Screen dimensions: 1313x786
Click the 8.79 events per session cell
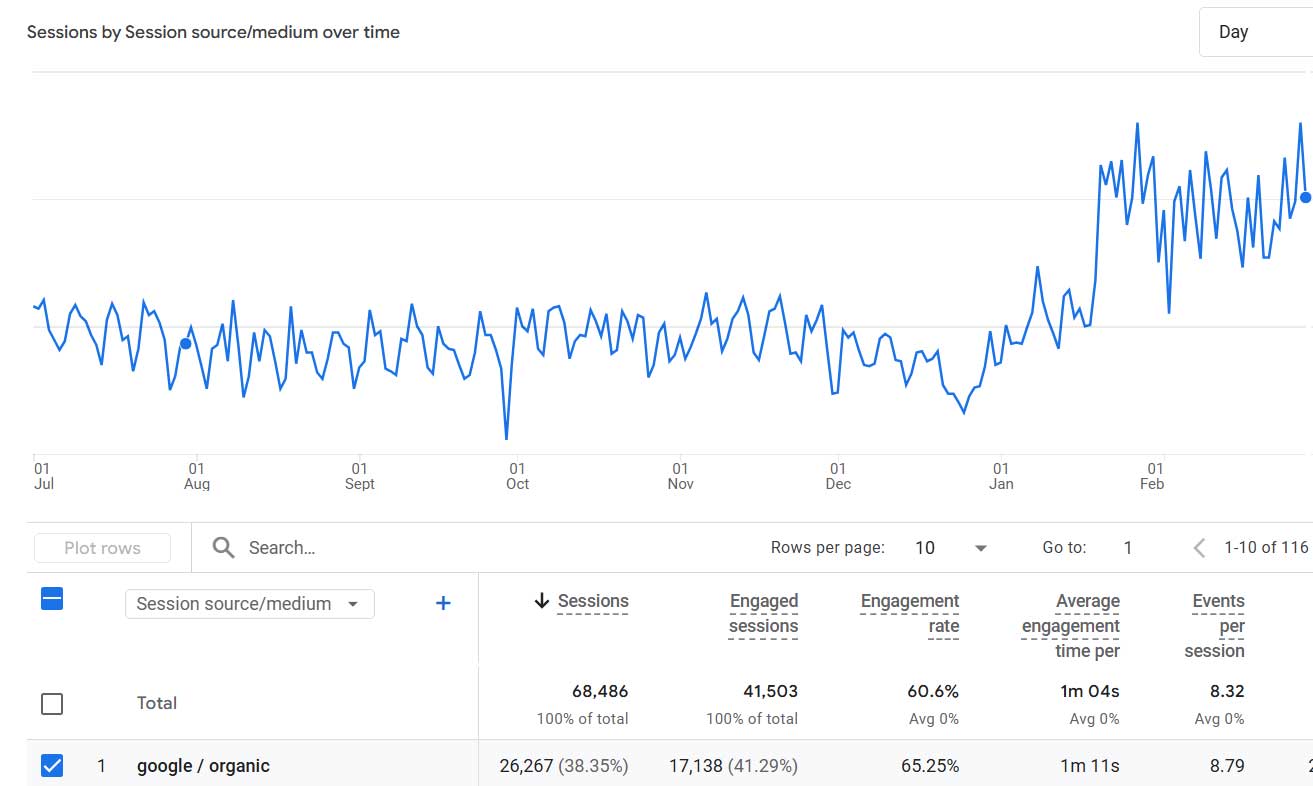[1227, 766]
